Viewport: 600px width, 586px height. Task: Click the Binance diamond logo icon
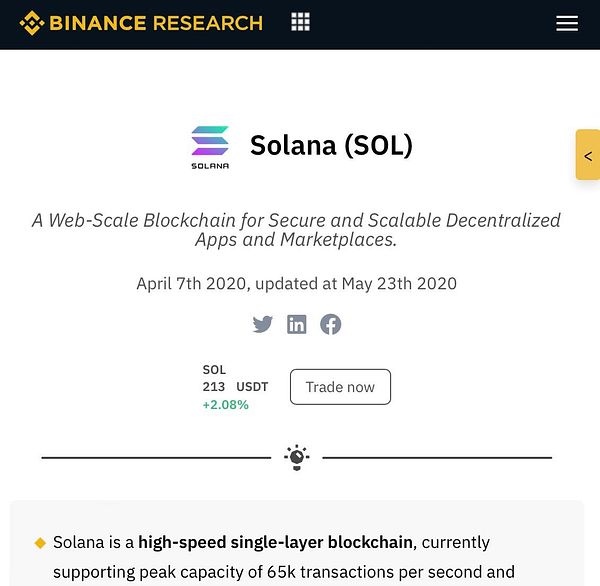32,23
